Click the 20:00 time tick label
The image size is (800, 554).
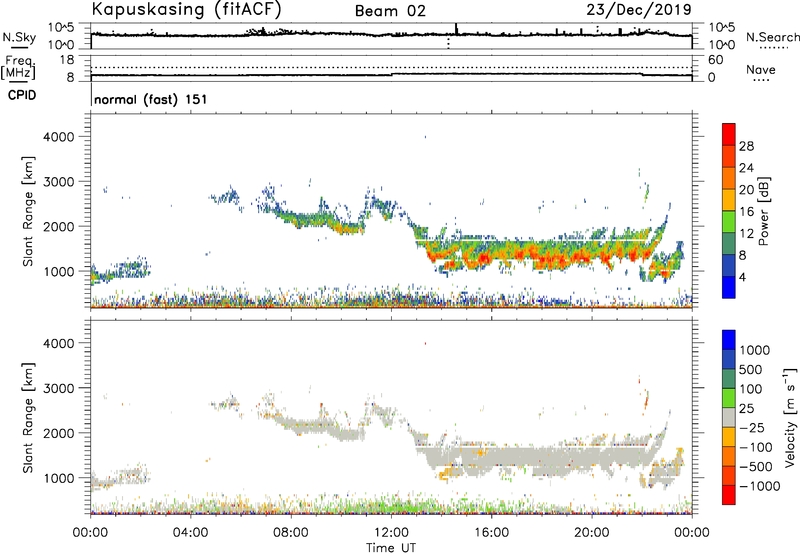(592, 533)
